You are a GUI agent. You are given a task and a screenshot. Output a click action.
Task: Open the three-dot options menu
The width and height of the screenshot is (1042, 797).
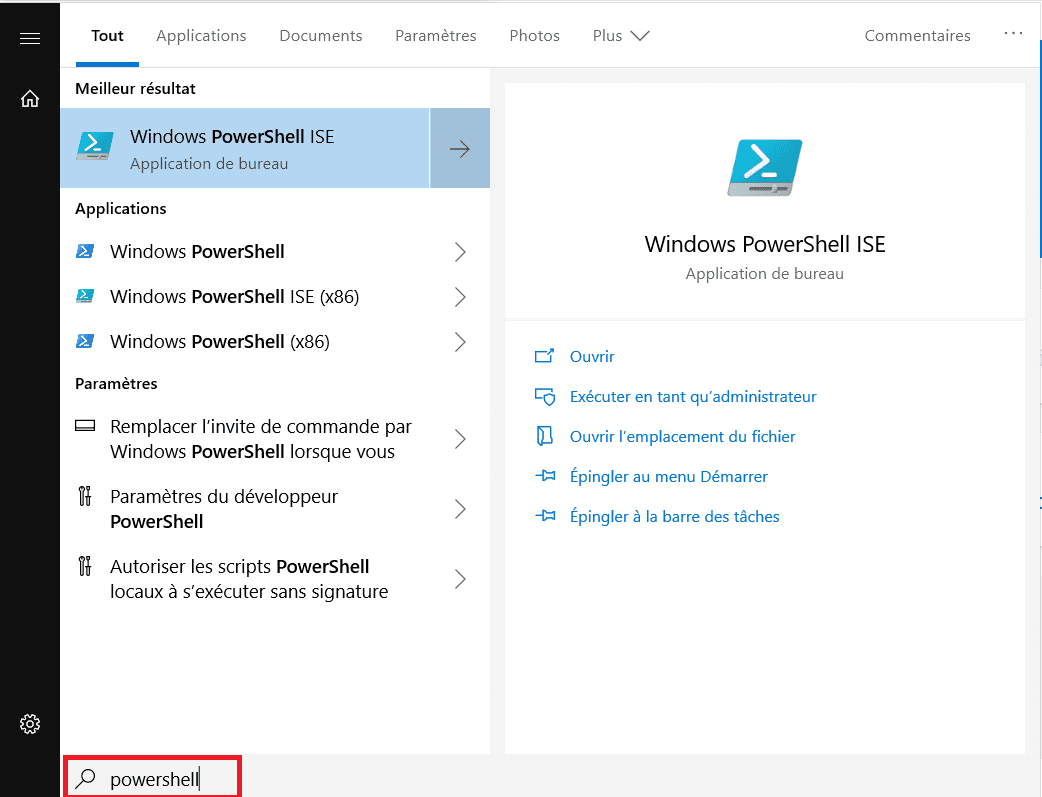1013,33
